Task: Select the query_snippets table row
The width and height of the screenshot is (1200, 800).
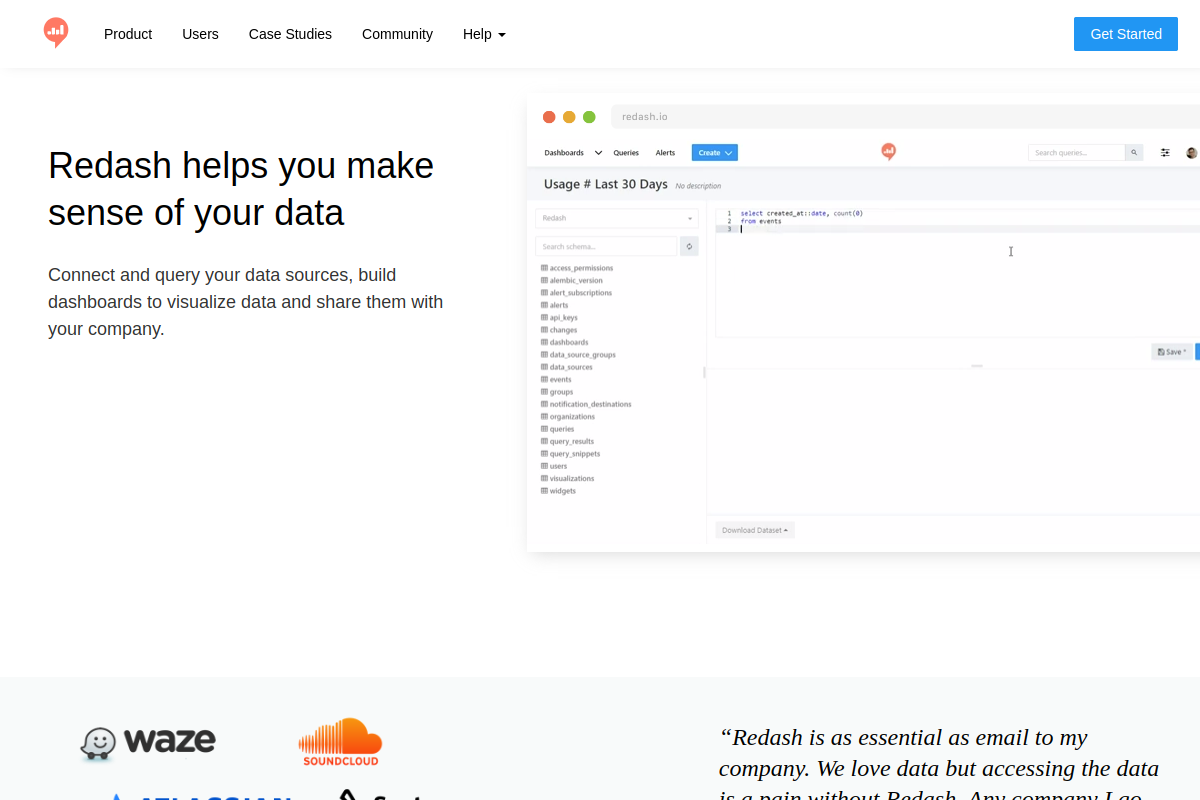Action: (x=570, y=454)
